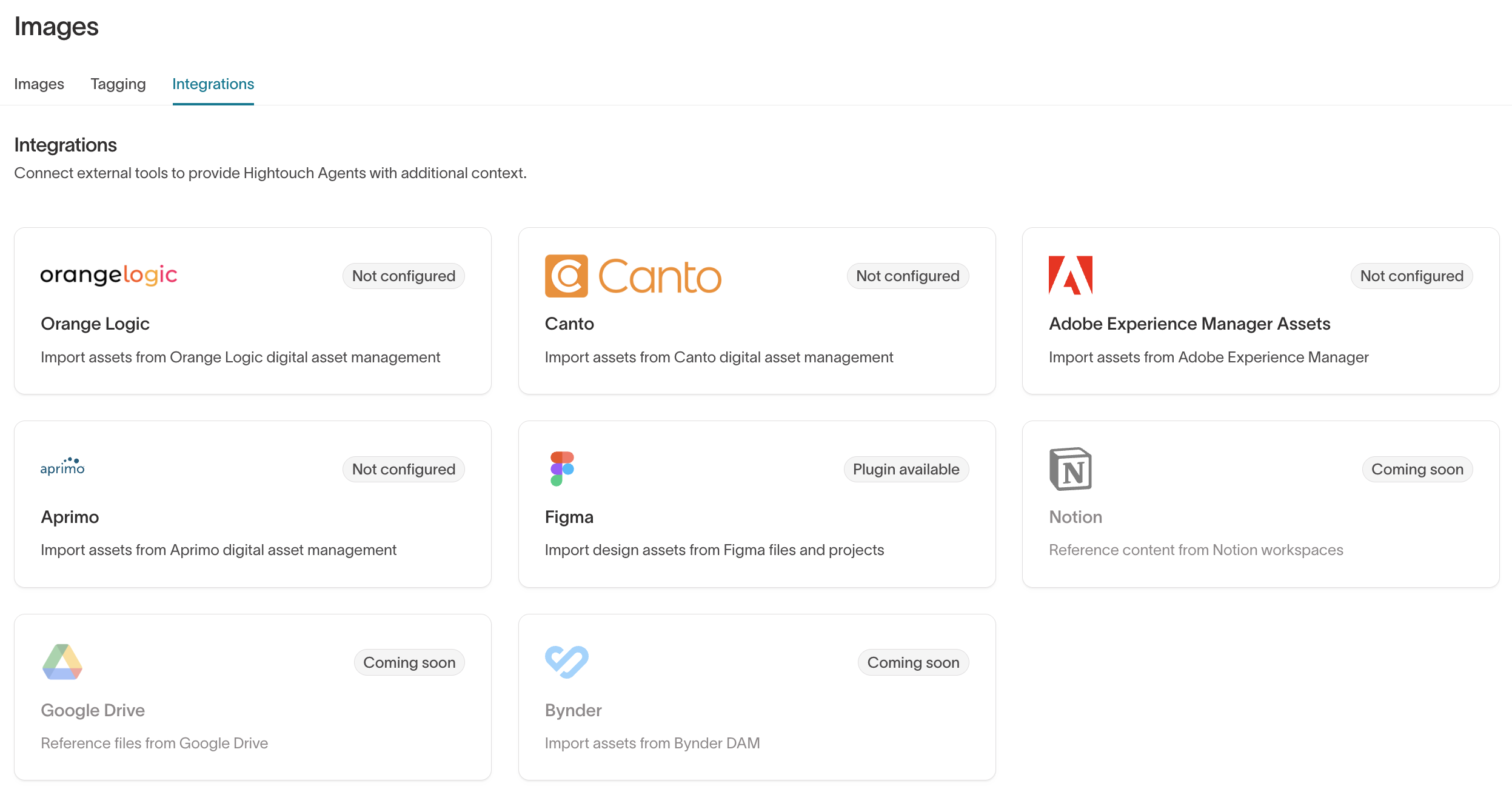The height and width of the screenshot is (795, 1512).
Task: Click Aprimo's Not configured badge
Action: [404, 469]
